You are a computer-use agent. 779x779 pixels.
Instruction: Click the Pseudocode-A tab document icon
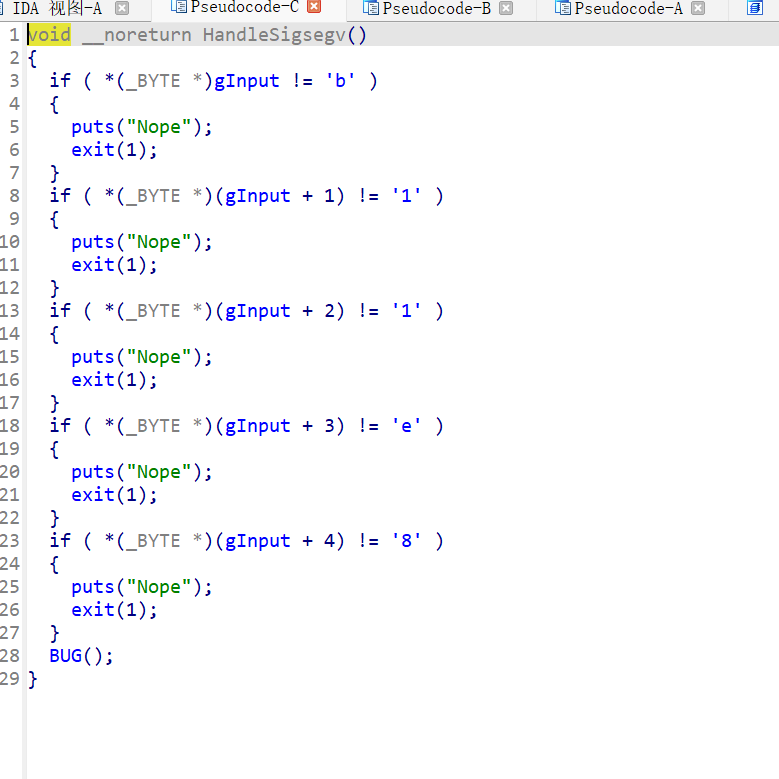[563, 8]
